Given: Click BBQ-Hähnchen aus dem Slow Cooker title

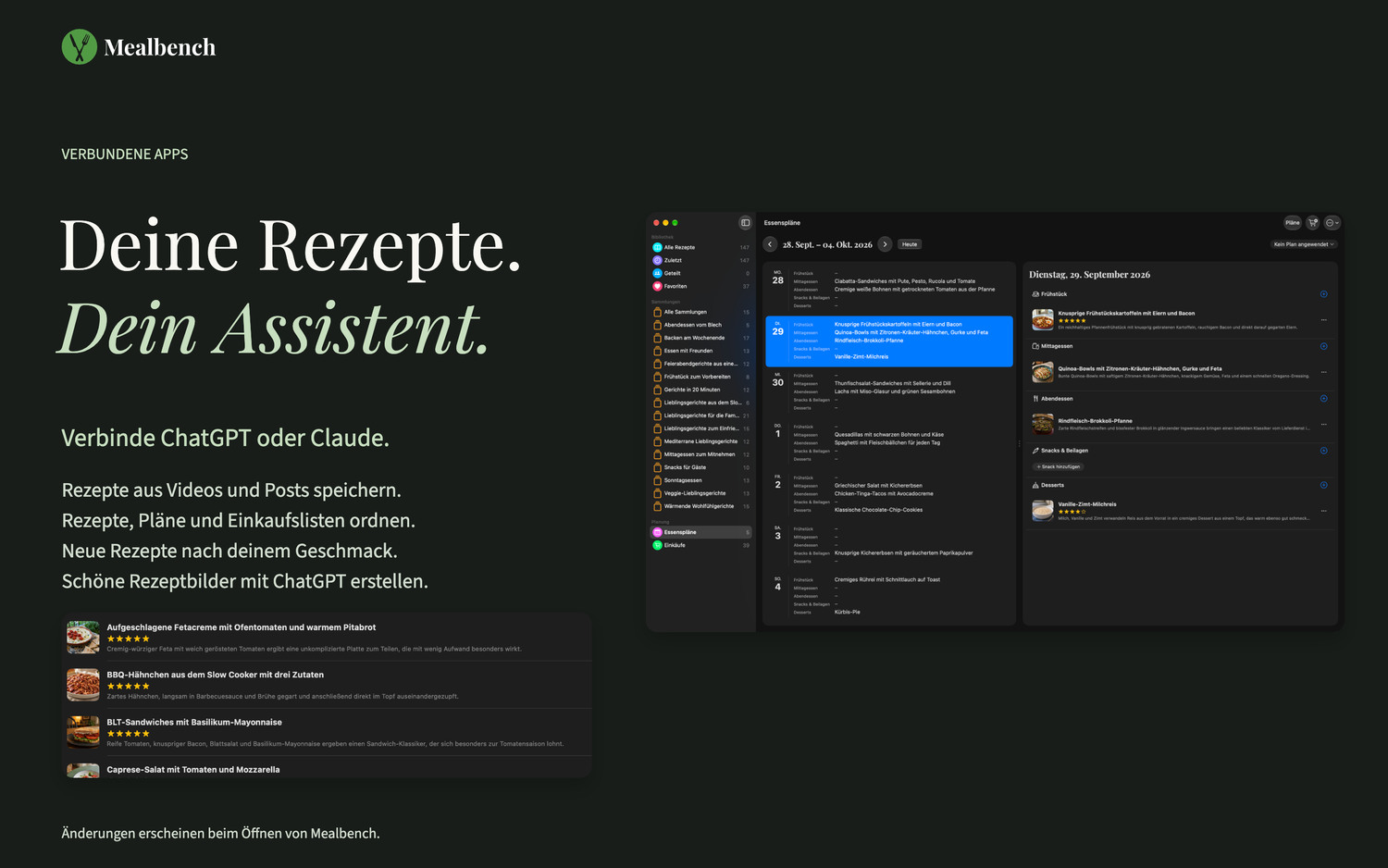Looking at the screenshot, I should tap(216, 675).
